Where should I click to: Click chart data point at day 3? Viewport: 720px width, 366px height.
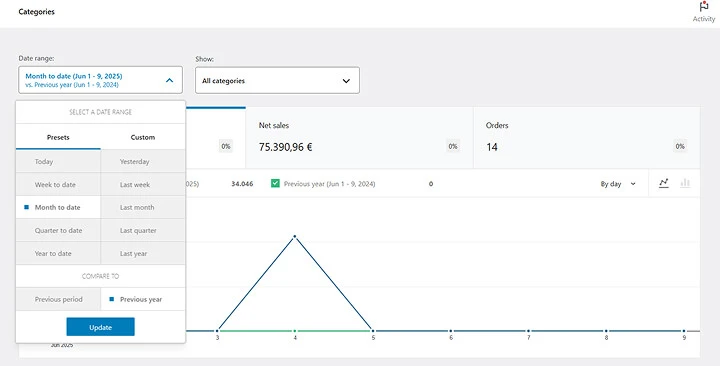pyautogui.click(x=217, y=330)
